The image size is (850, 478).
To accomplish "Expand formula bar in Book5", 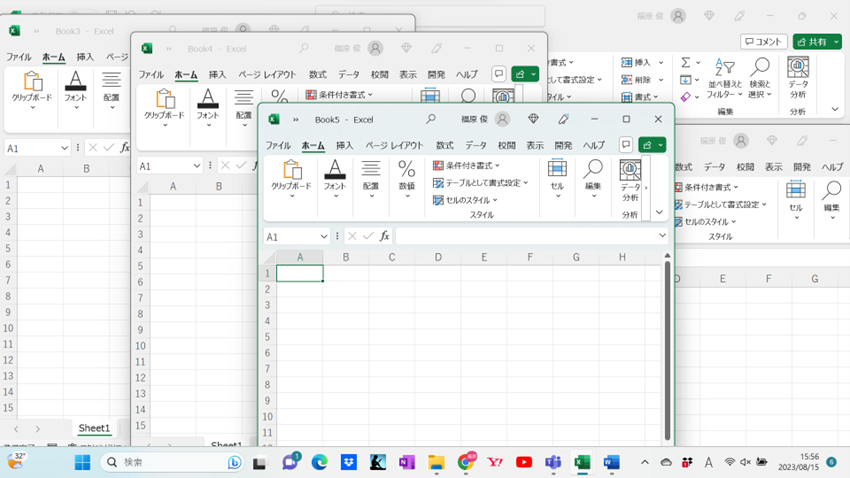I will point(662,236).
